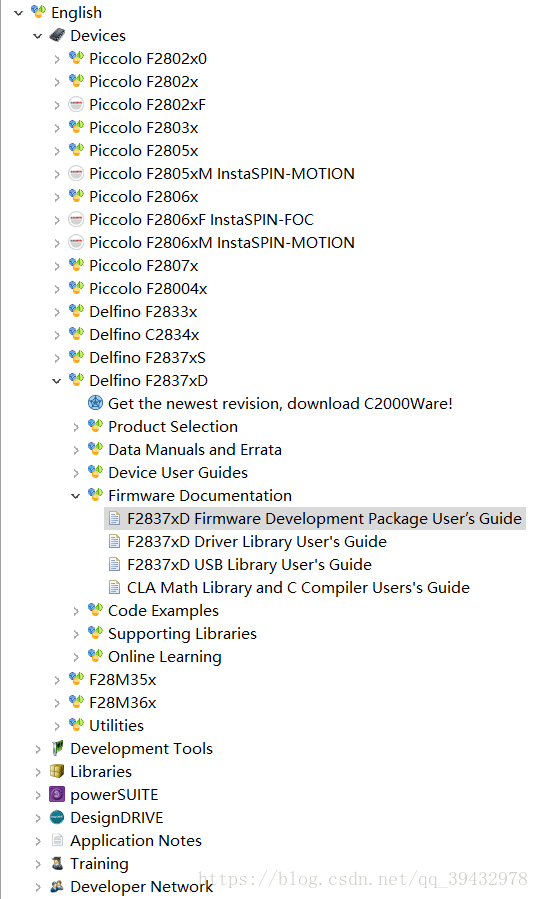Expand the Piccolo F2802x0 node

point(57,59)
